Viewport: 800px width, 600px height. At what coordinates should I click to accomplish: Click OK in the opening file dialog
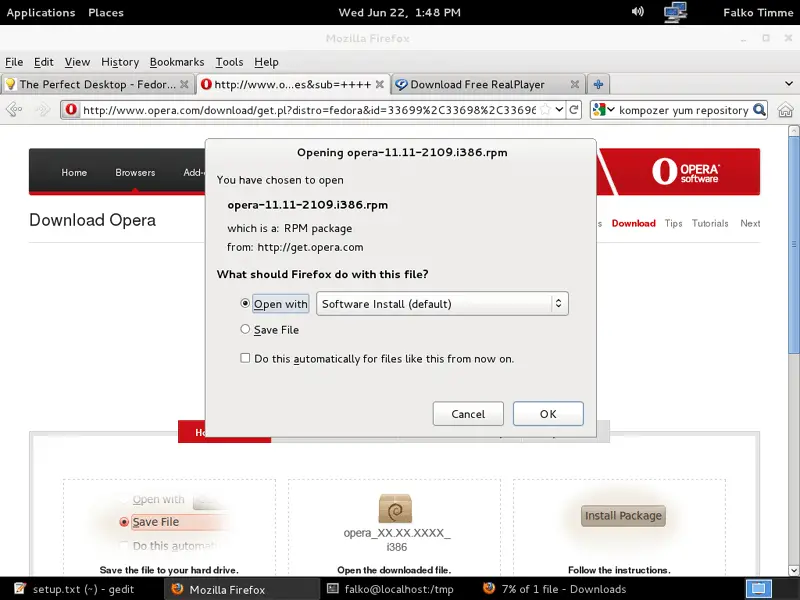pos(548,414)
